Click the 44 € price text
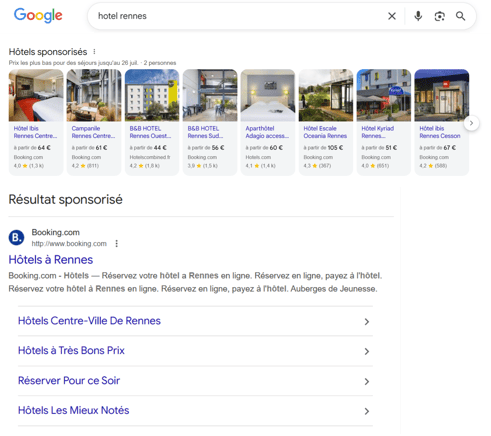 160,148
